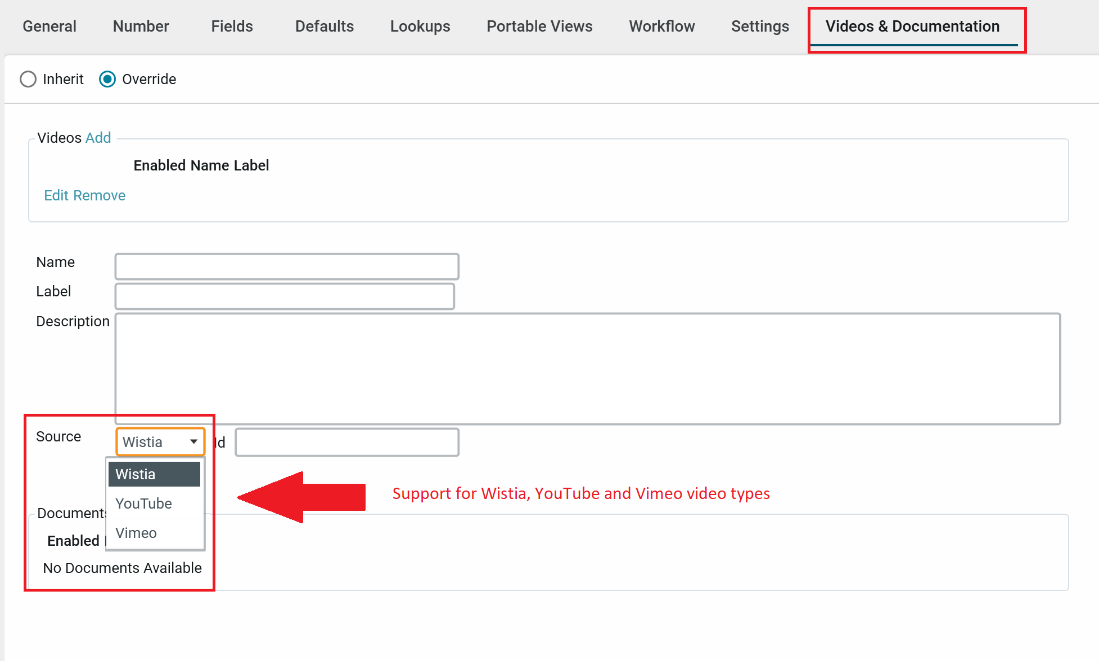Open the Source dropdown showing Wistia
This screenshot has width=1099, height=661.
160,442
